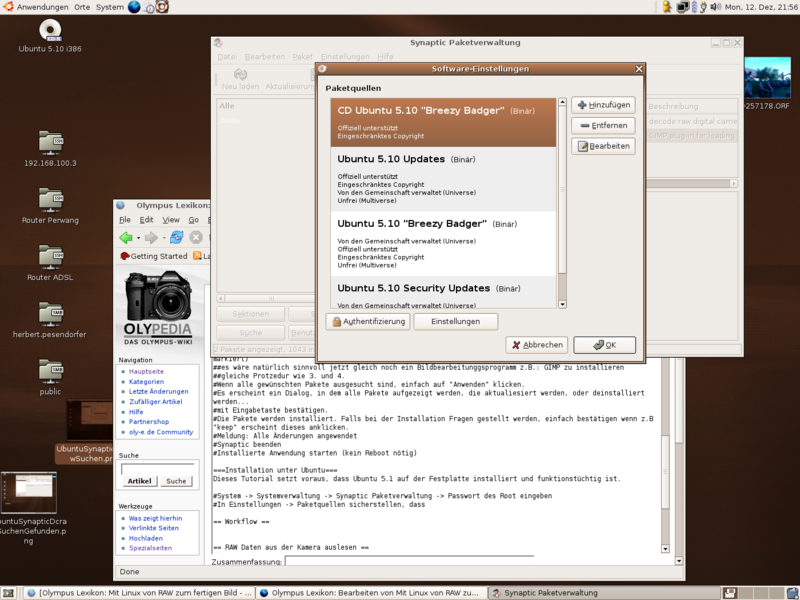Open the "Paket" menu in Synaptic
The height and width of the screenshot is (600, 800).
(303, 56)
